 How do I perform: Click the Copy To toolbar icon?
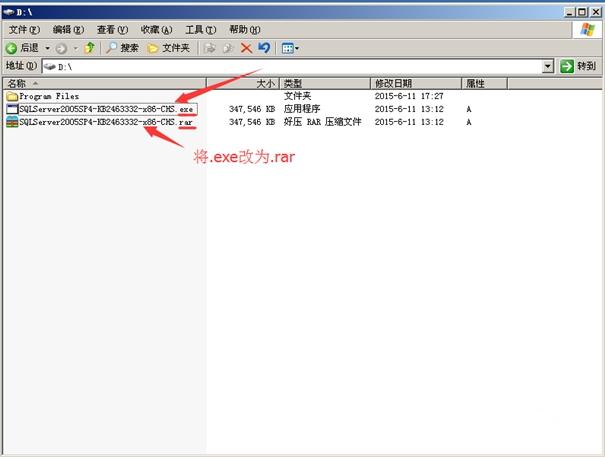coord(228,48)
